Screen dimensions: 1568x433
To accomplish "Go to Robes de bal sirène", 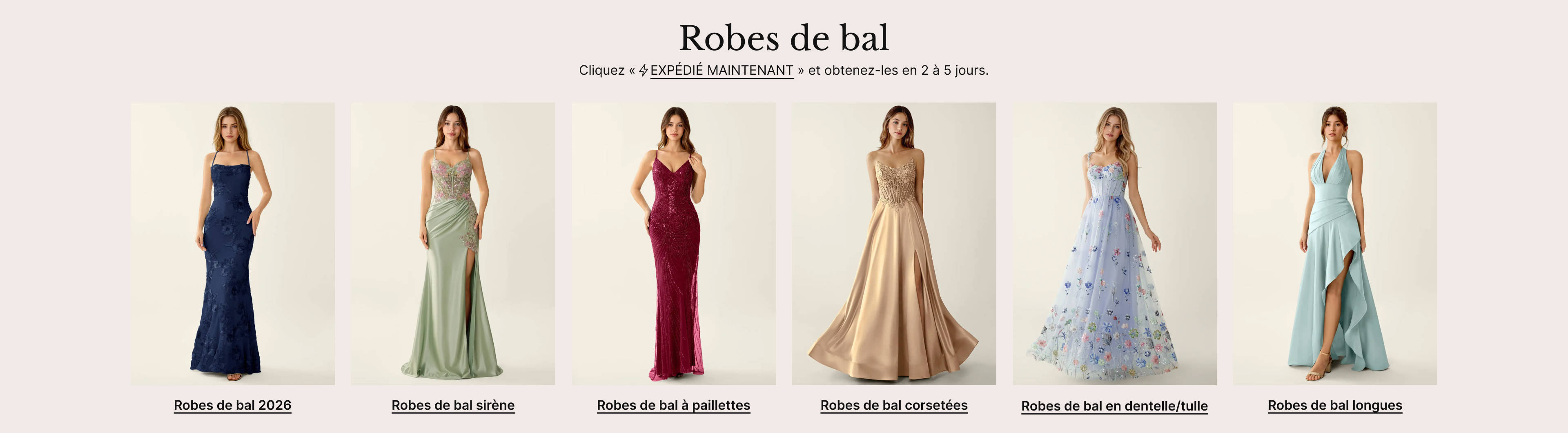I will (x=453, y=405).
